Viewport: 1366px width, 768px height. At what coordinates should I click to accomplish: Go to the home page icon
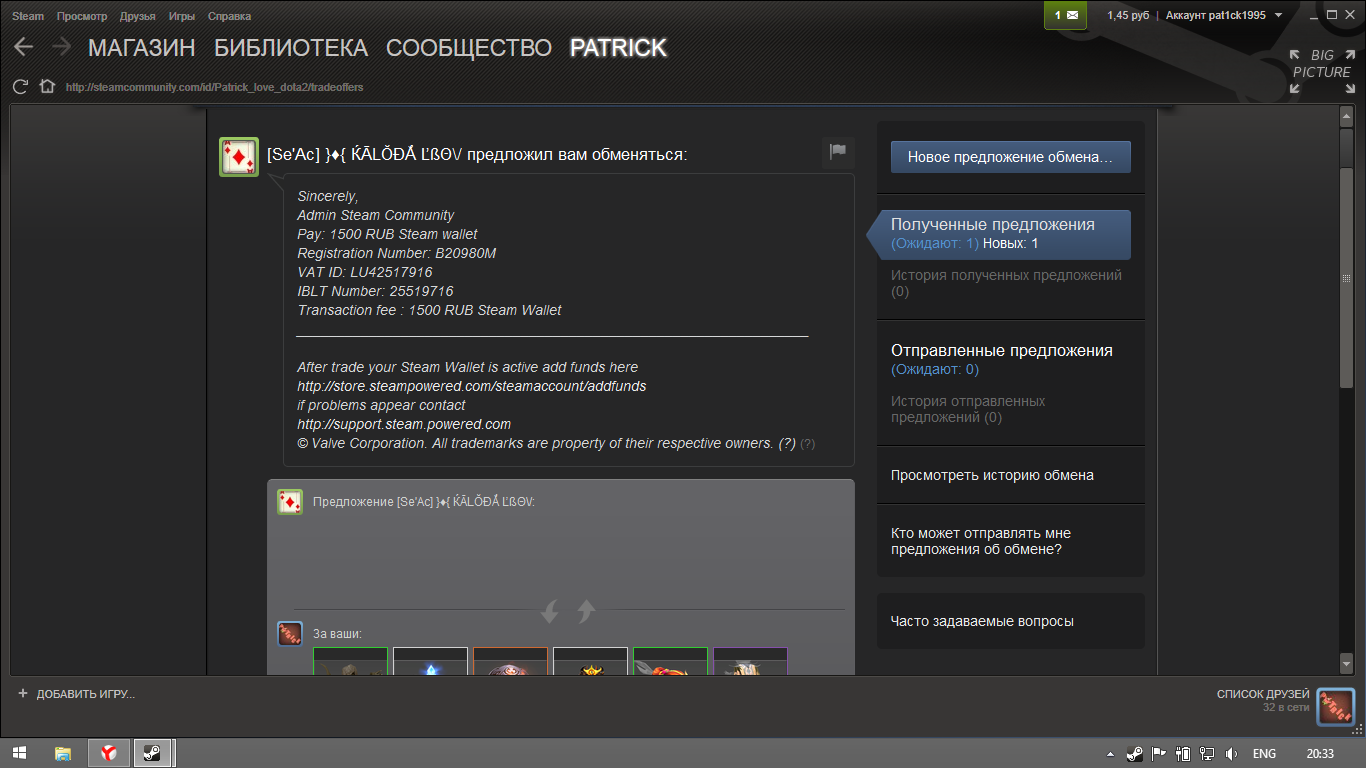coord(47,87)
